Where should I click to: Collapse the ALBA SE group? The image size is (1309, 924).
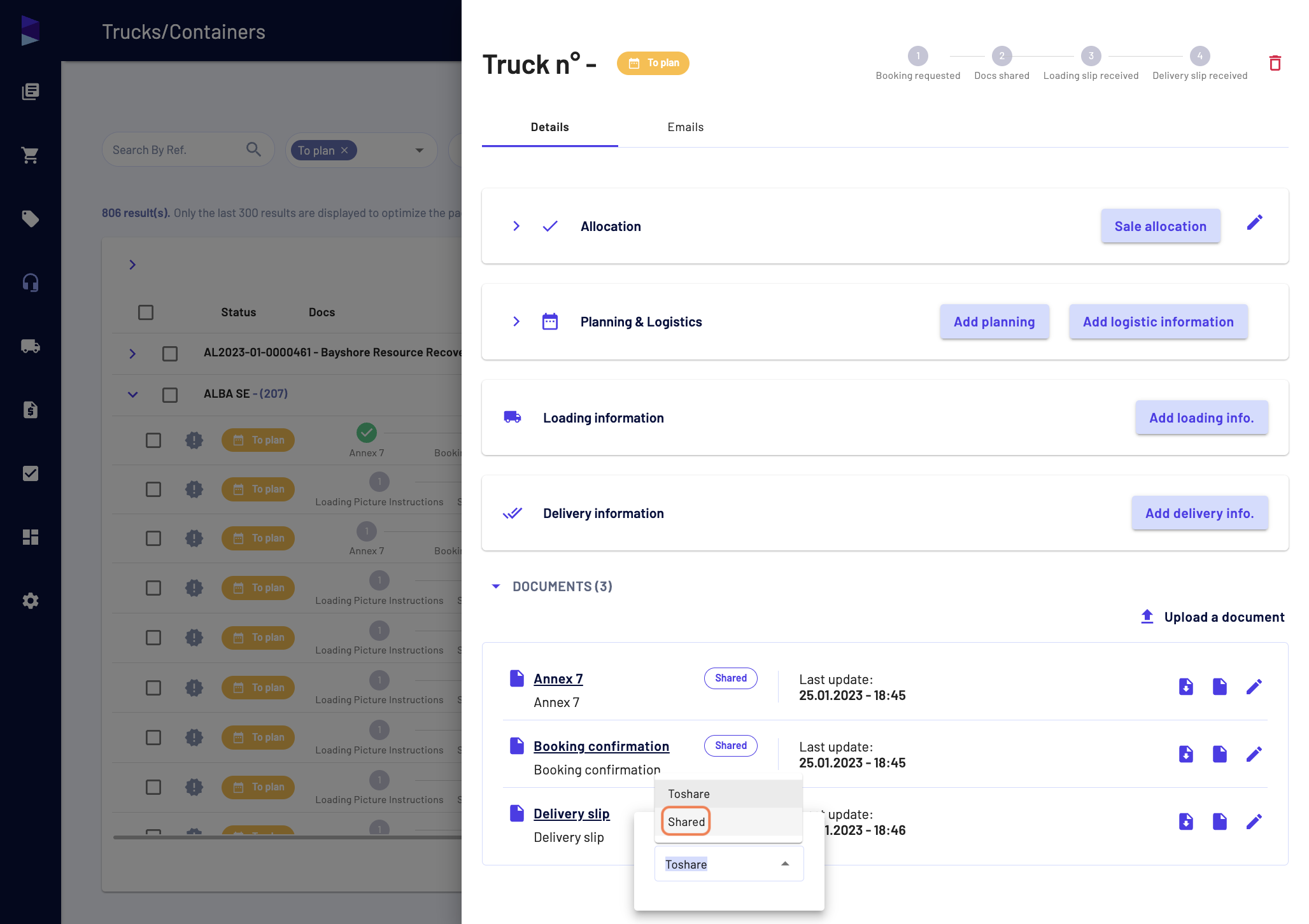pyautogui.click(x=132, y=395)
